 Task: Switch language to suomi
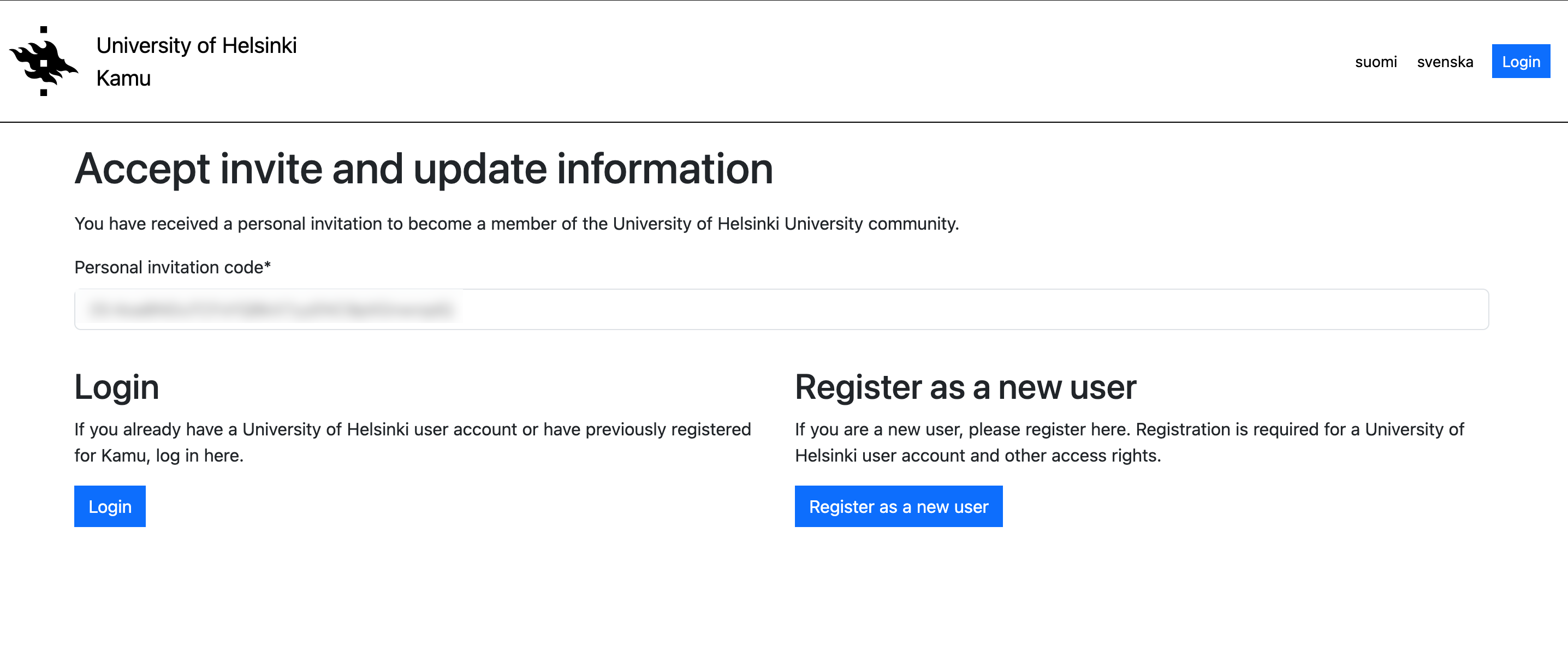(1375, 62)
